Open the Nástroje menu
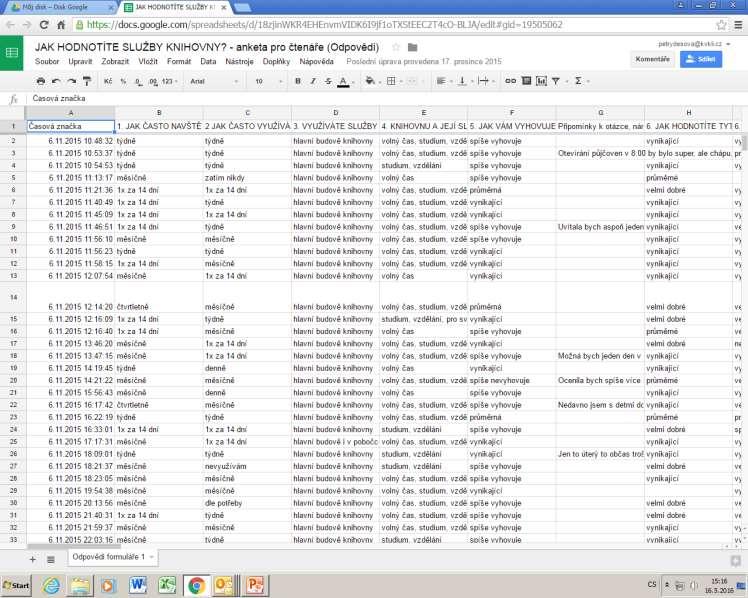 [x=239, y=62]
